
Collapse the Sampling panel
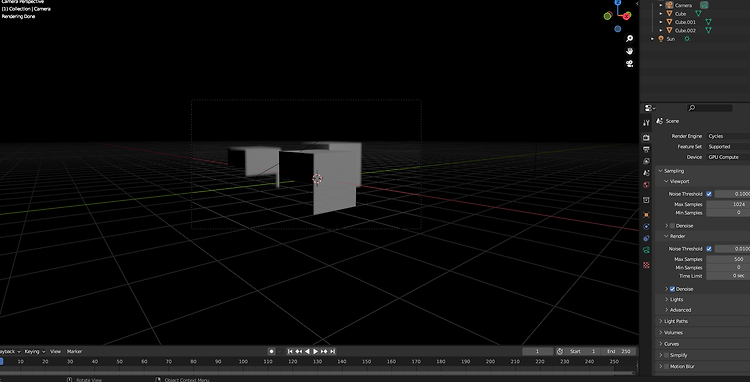tap(661, 171)
